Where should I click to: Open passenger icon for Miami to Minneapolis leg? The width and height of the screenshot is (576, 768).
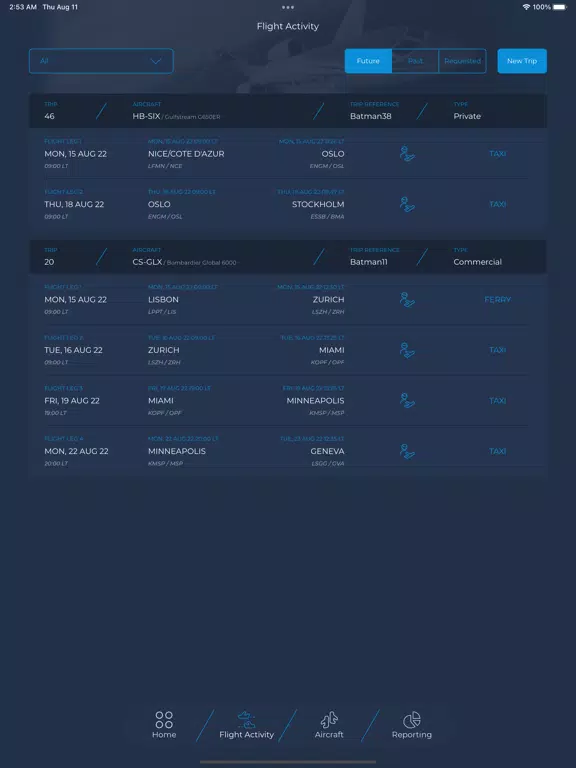(x=407, y=401)
